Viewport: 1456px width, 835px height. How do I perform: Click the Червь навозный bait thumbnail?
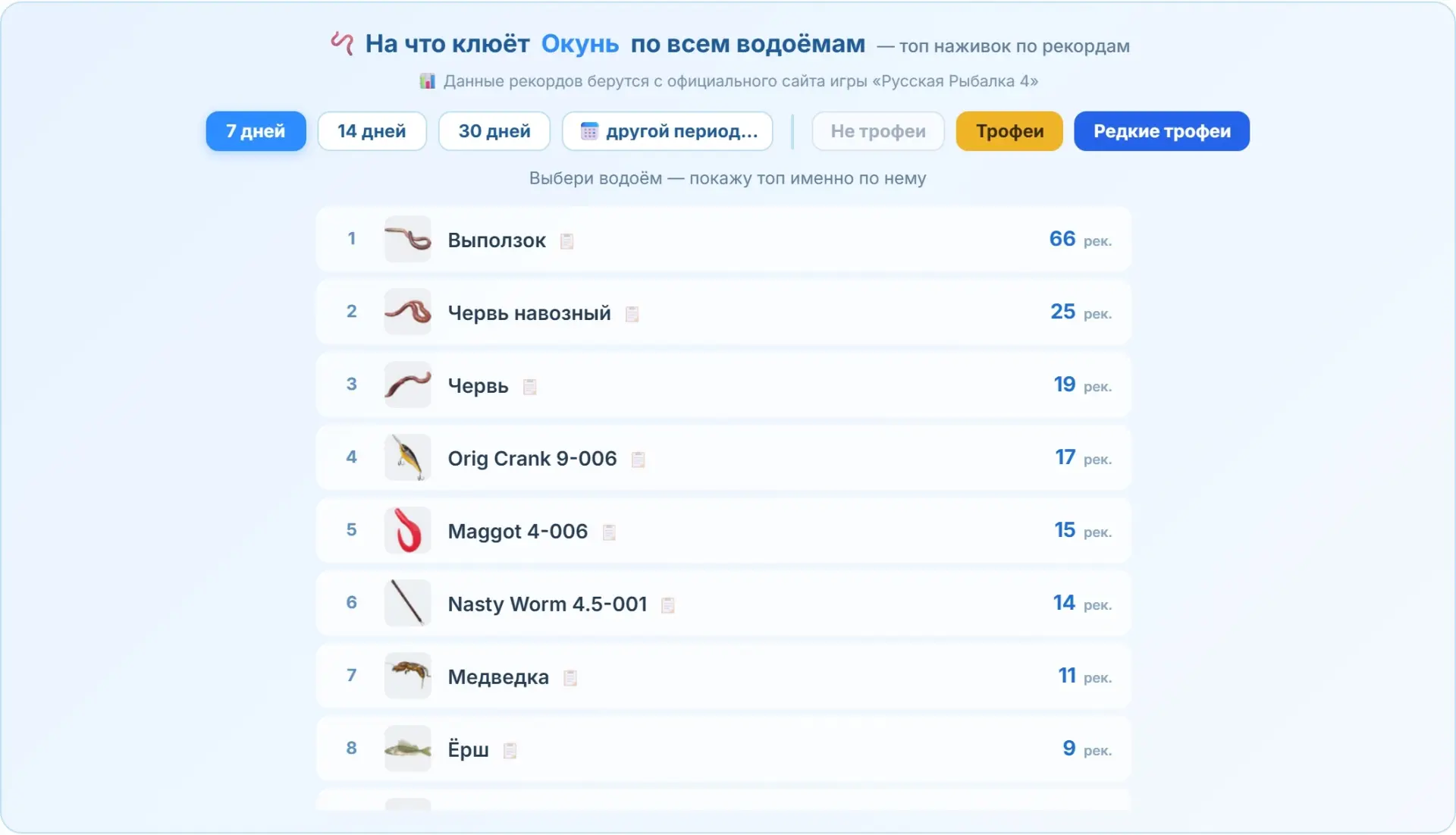[408, 312]
